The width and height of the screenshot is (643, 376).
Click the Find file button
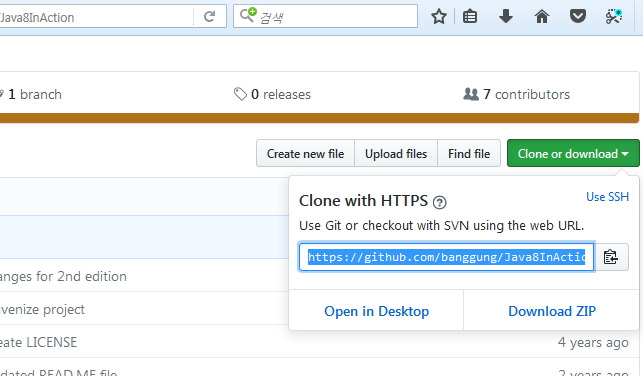pyautogui.click(x=469, y=153)
